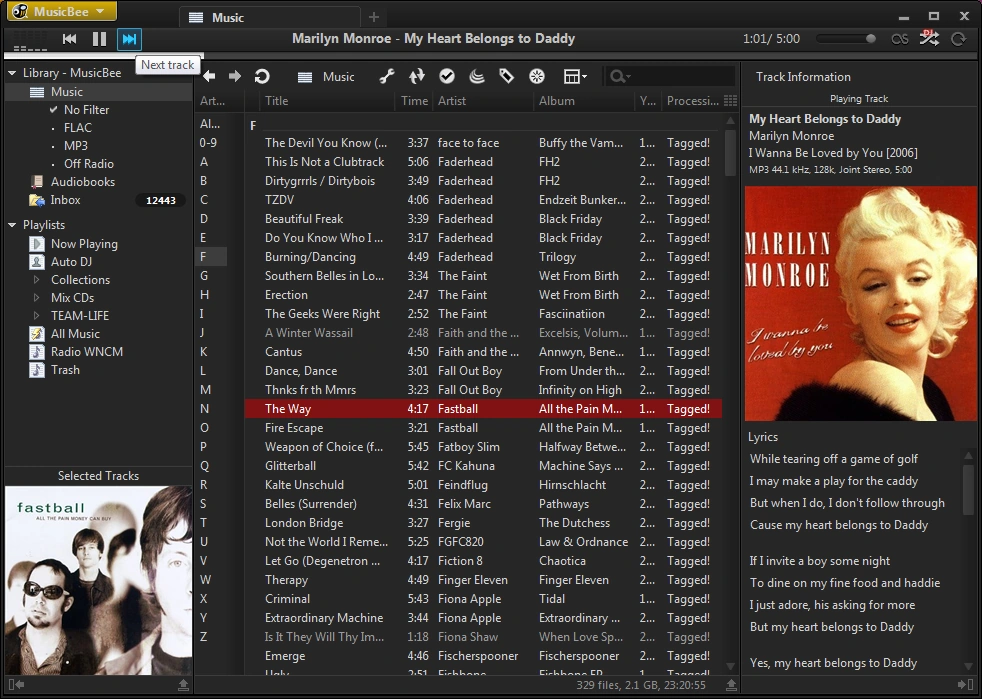
Task: Open the Radio WNCM playlist
Action: 86,352
